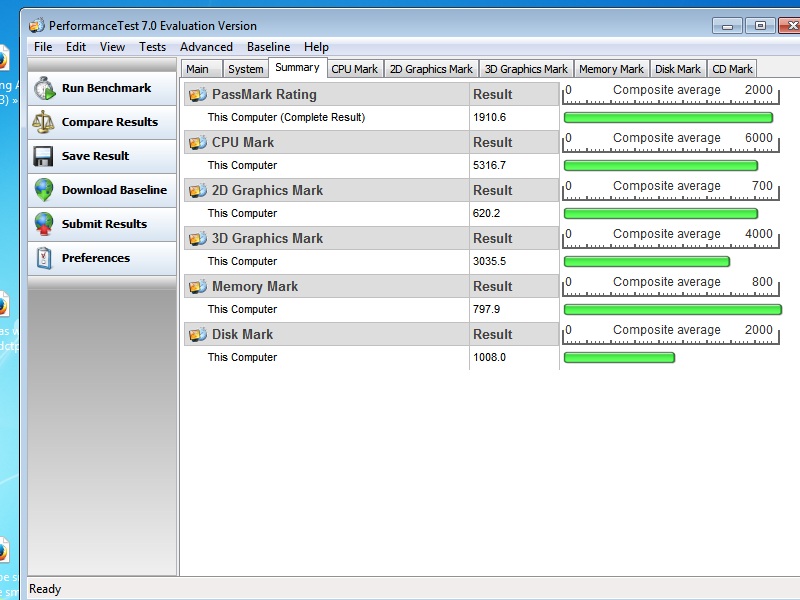Click the Save Result floppy disk icon
The height and width of the screenshot is (600, 800).
(43, 156)
